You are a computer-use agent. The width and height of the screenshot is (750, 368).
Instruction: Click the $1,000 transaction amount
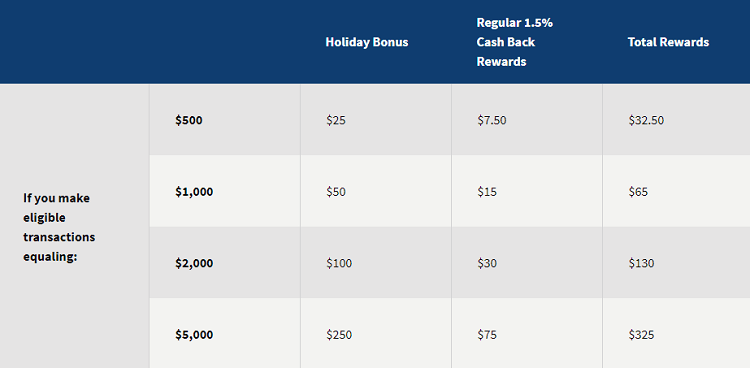pos(194,192)
